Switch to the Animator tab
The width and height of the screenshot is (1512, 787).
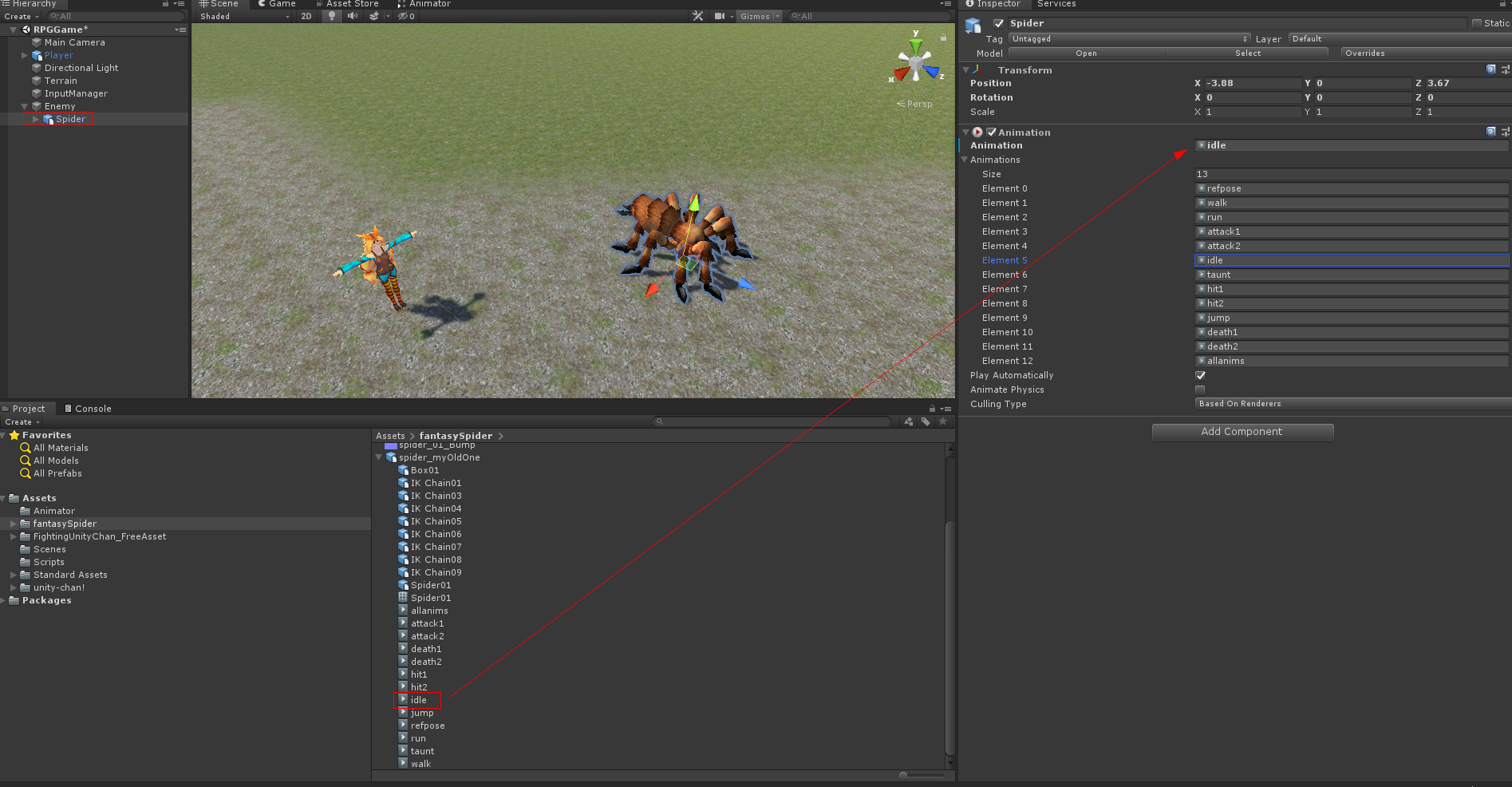(x=424, y=4)
